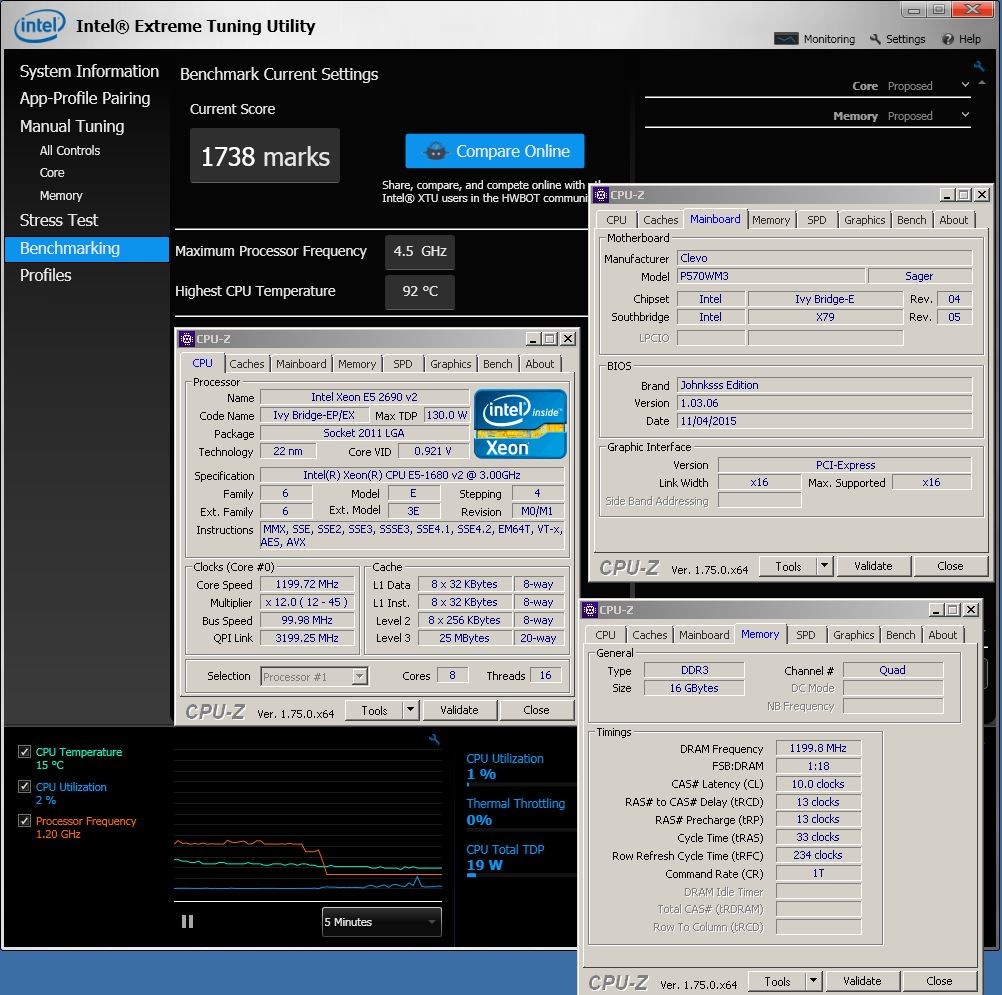This screenshot has height=995, width=1002.
Task: Open Tools dropdown arrow in CPU-Z CPU window
Action: click(410, 709)
